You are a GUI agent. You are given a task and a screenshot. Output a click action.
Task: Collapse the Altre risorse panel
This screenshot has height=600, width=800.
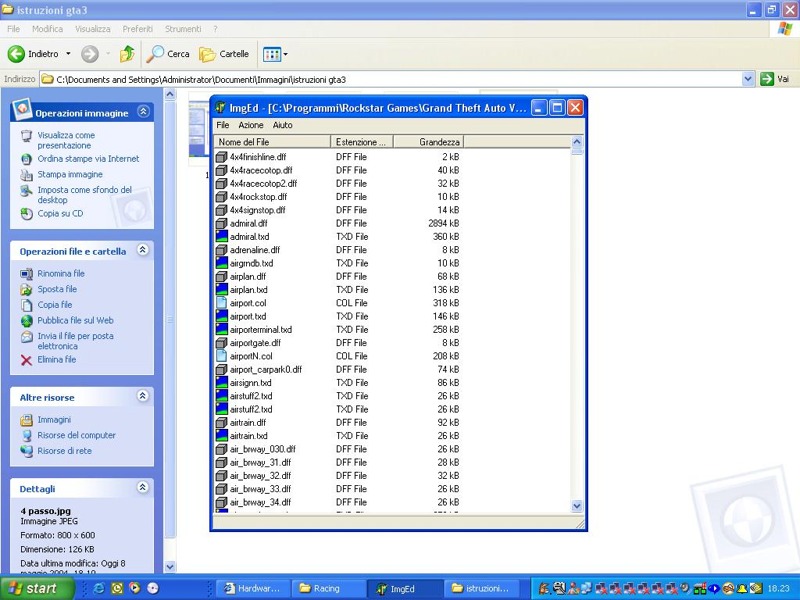pos(143,396)
